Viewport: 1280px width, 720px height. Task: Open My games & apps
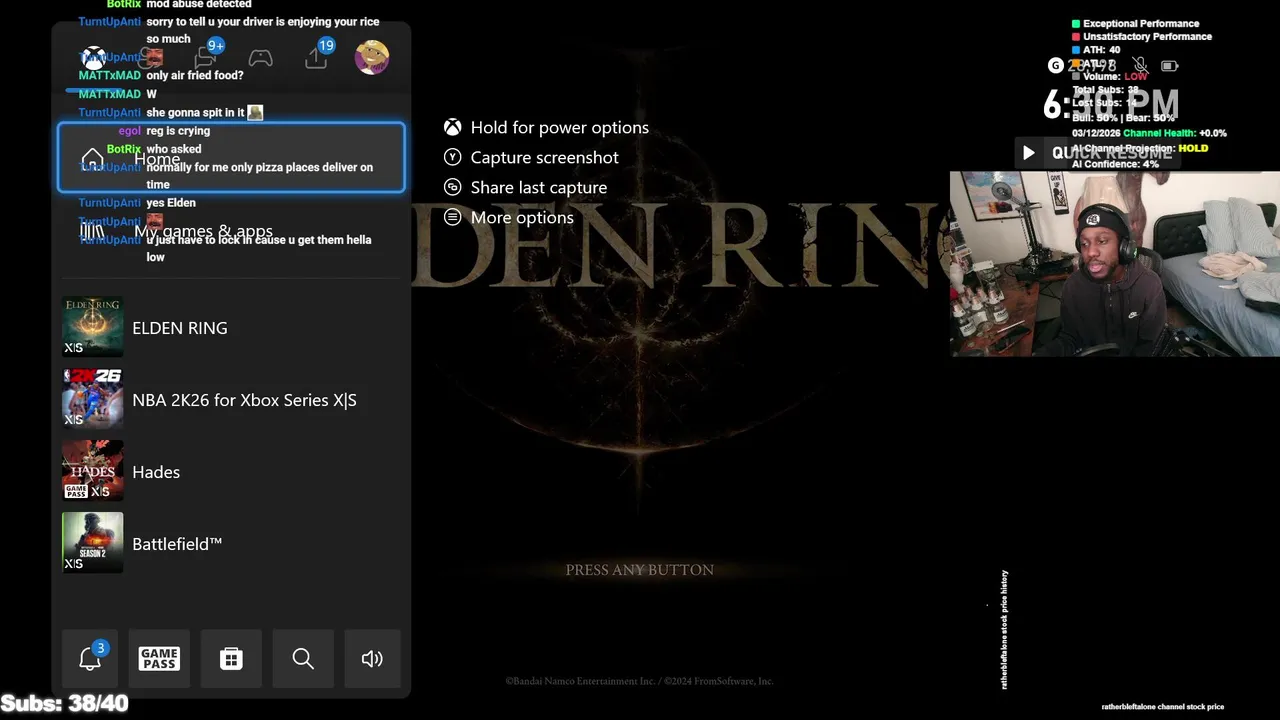[231, 231]
